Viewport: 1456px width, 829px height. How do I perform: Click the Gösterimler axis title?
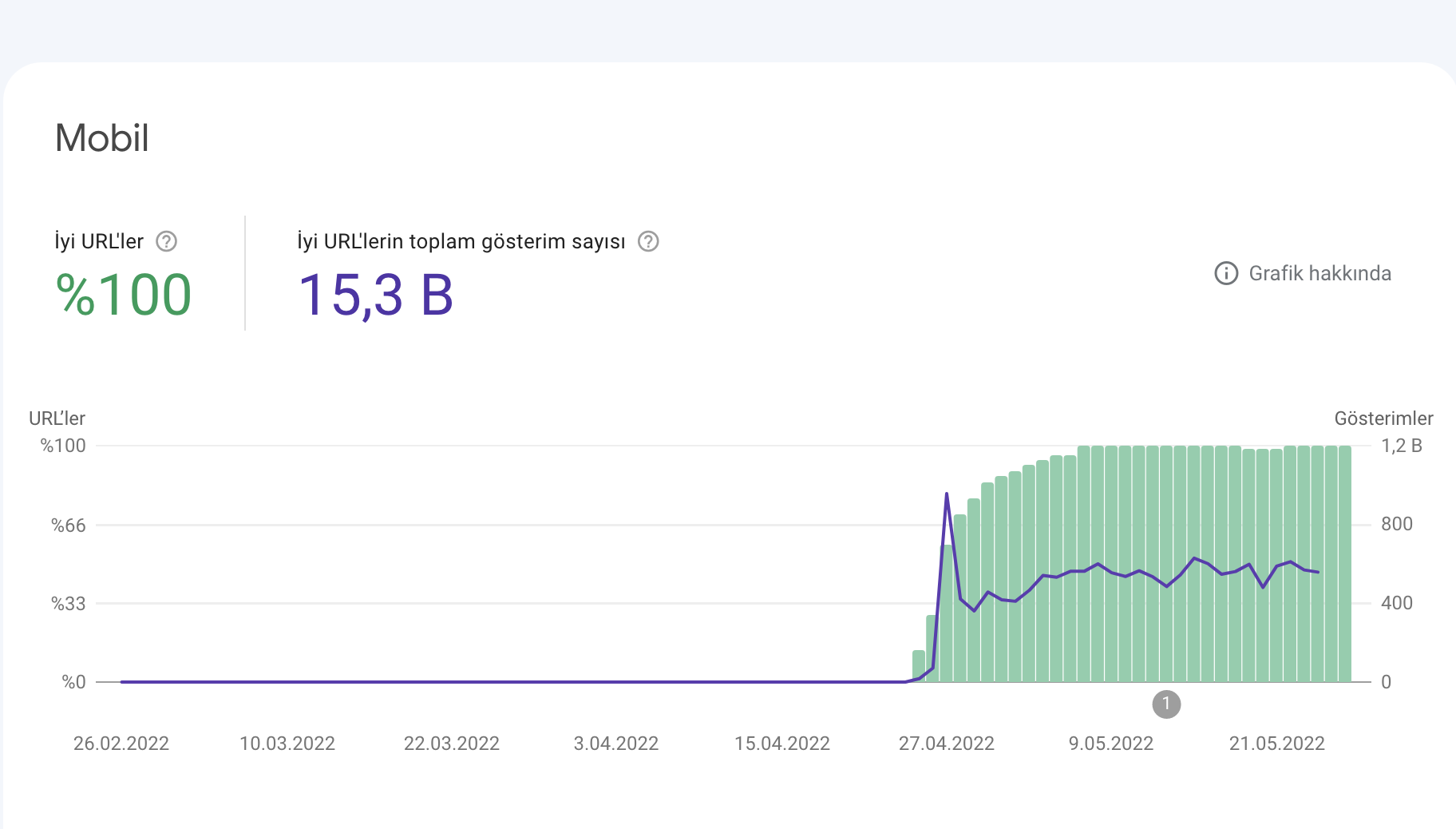click(x=1384, y=418)
